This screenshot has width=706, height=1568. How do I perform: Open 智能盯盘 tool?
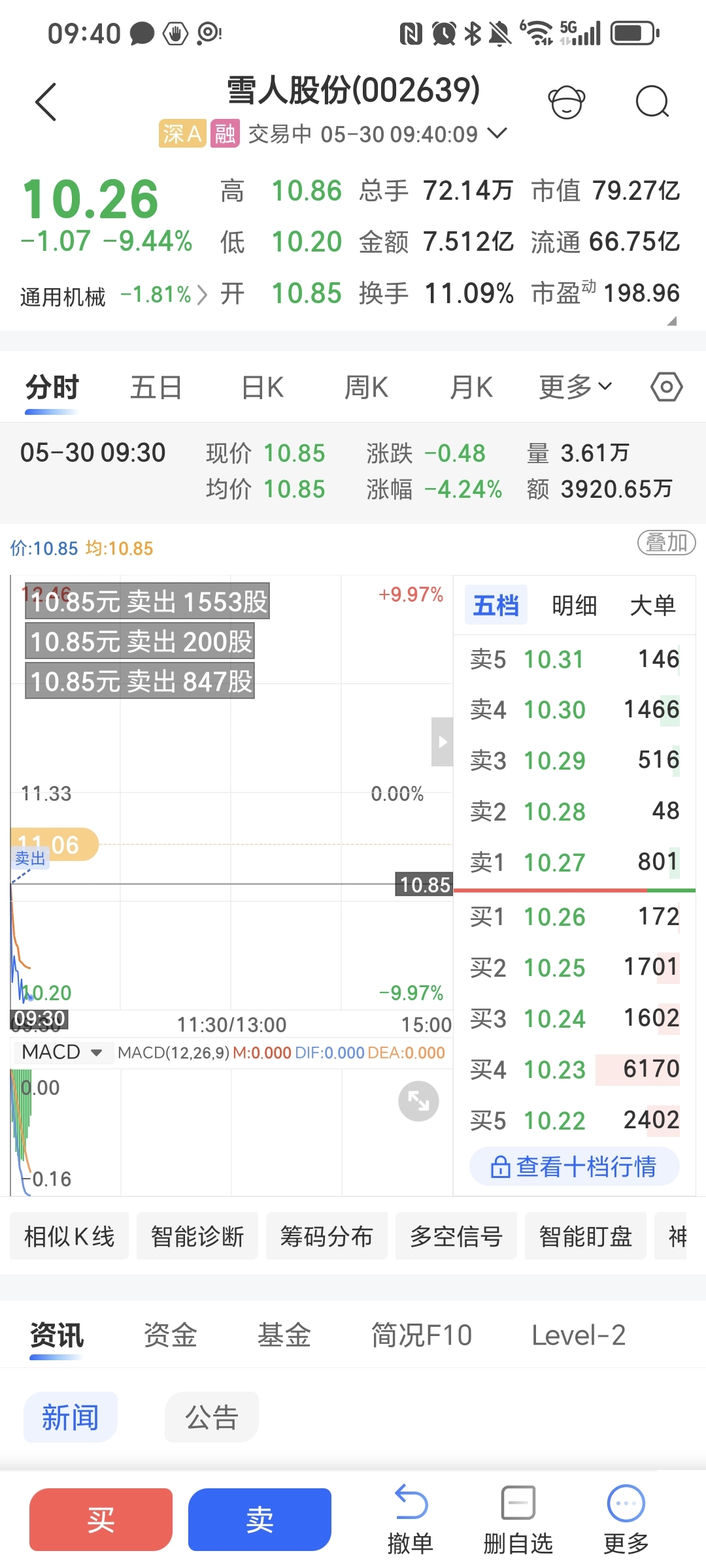pyautogui.click(x=586, y=1236)
